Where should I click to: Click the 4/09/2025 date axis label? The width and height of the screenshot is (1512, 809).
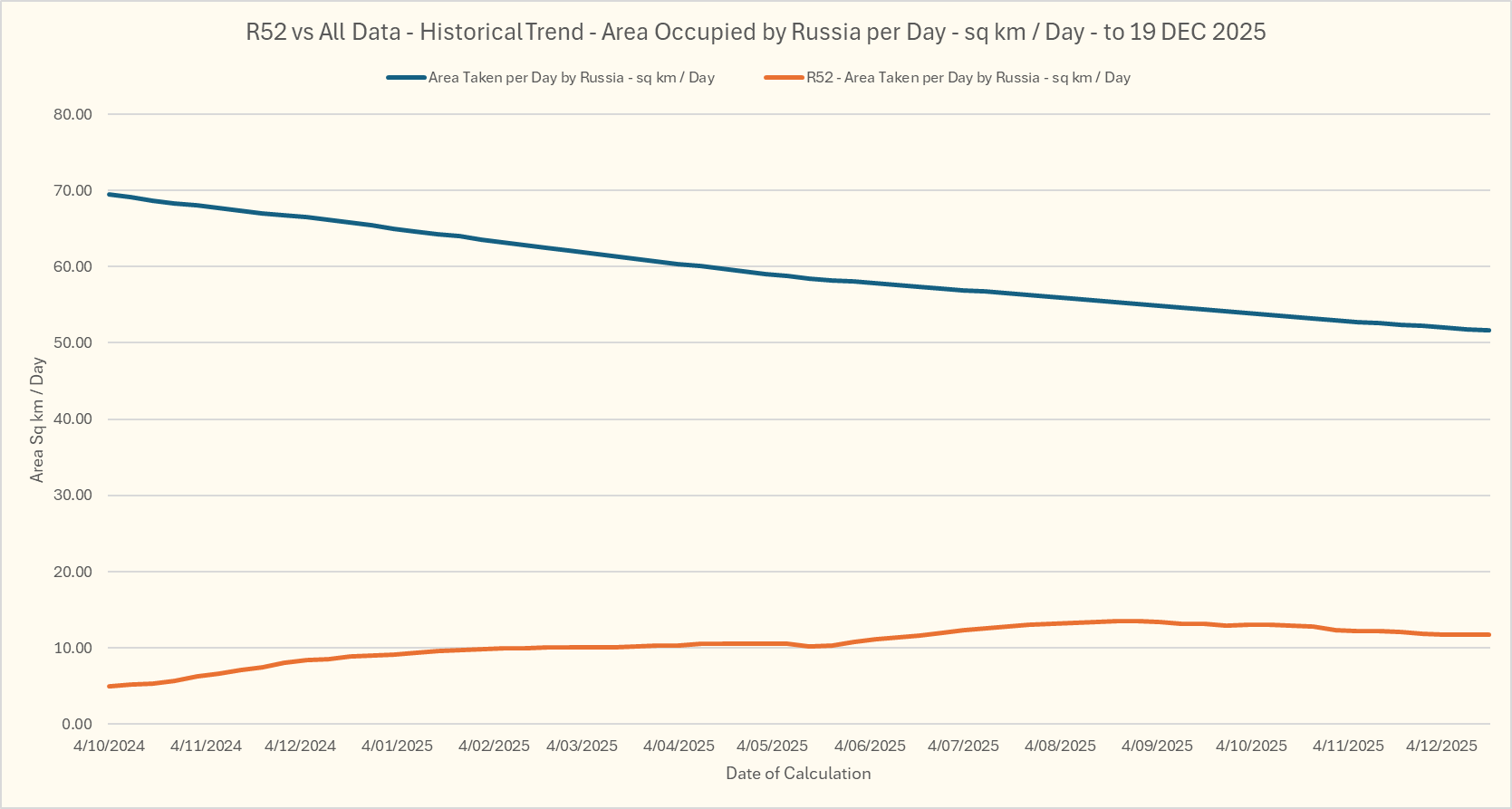tap(1157, 746)
